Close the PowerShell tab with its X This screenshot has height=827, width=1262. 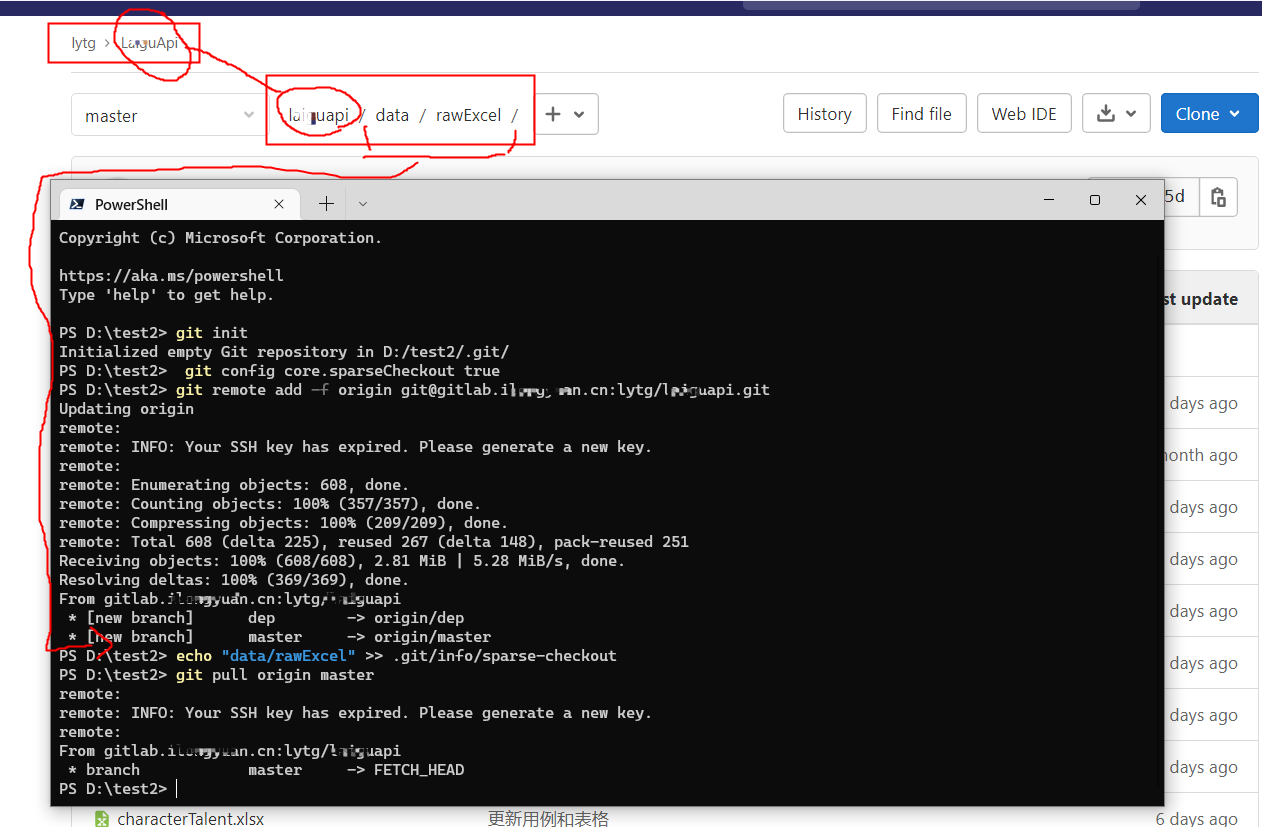pos(279,204)
